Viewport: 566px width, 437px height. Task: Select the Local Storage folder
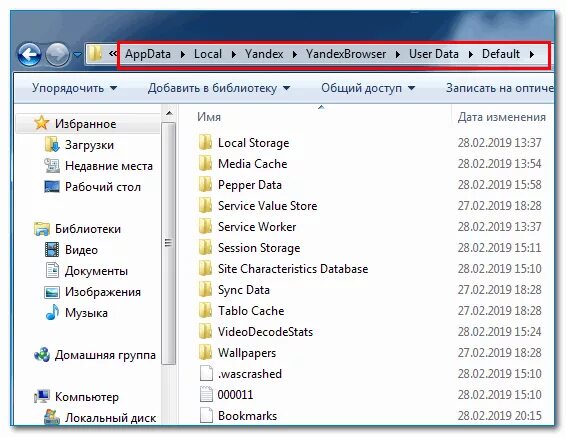pyautogui.click(x=253, y=143)
